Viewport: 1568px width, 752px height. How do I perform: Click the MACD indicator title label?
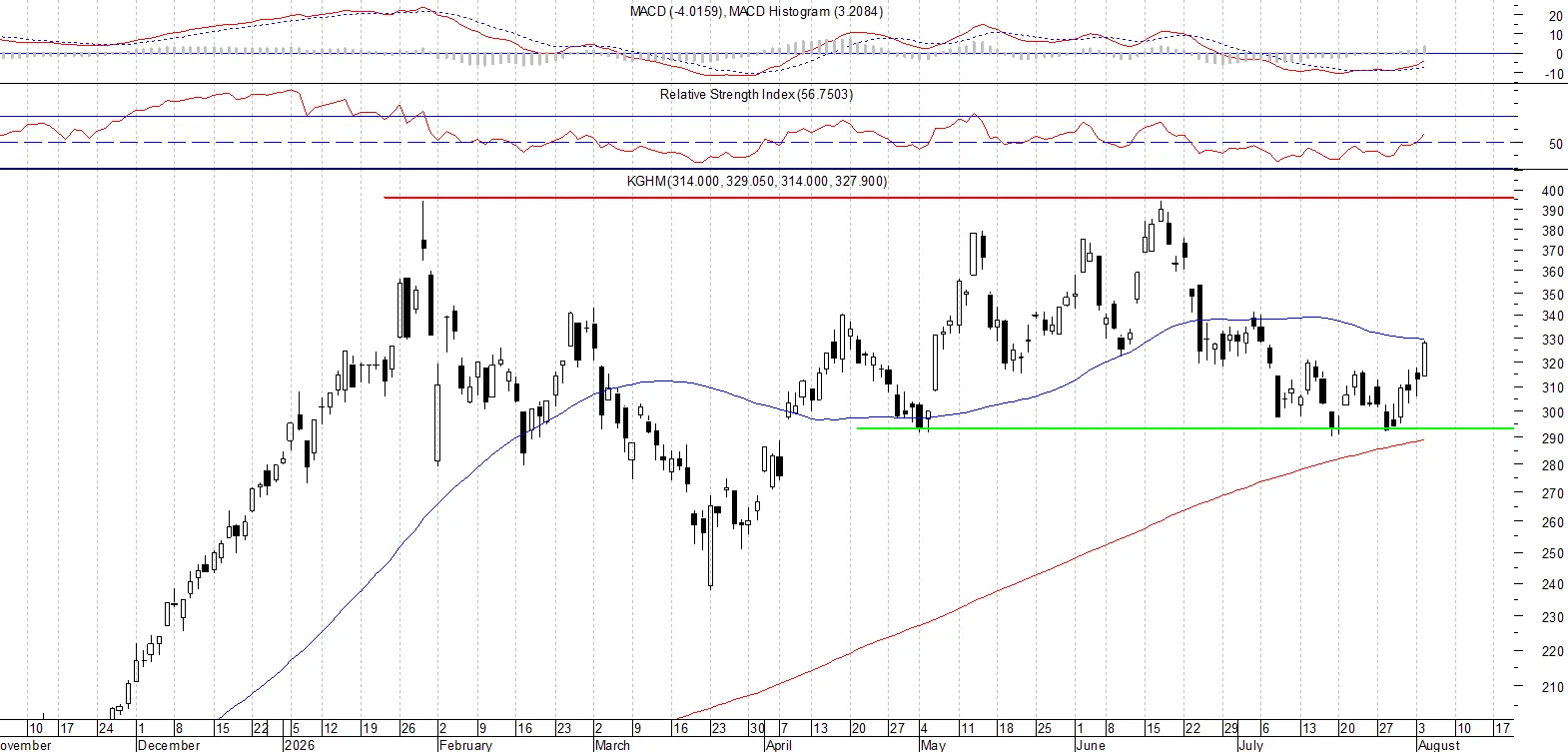(756, 12)
